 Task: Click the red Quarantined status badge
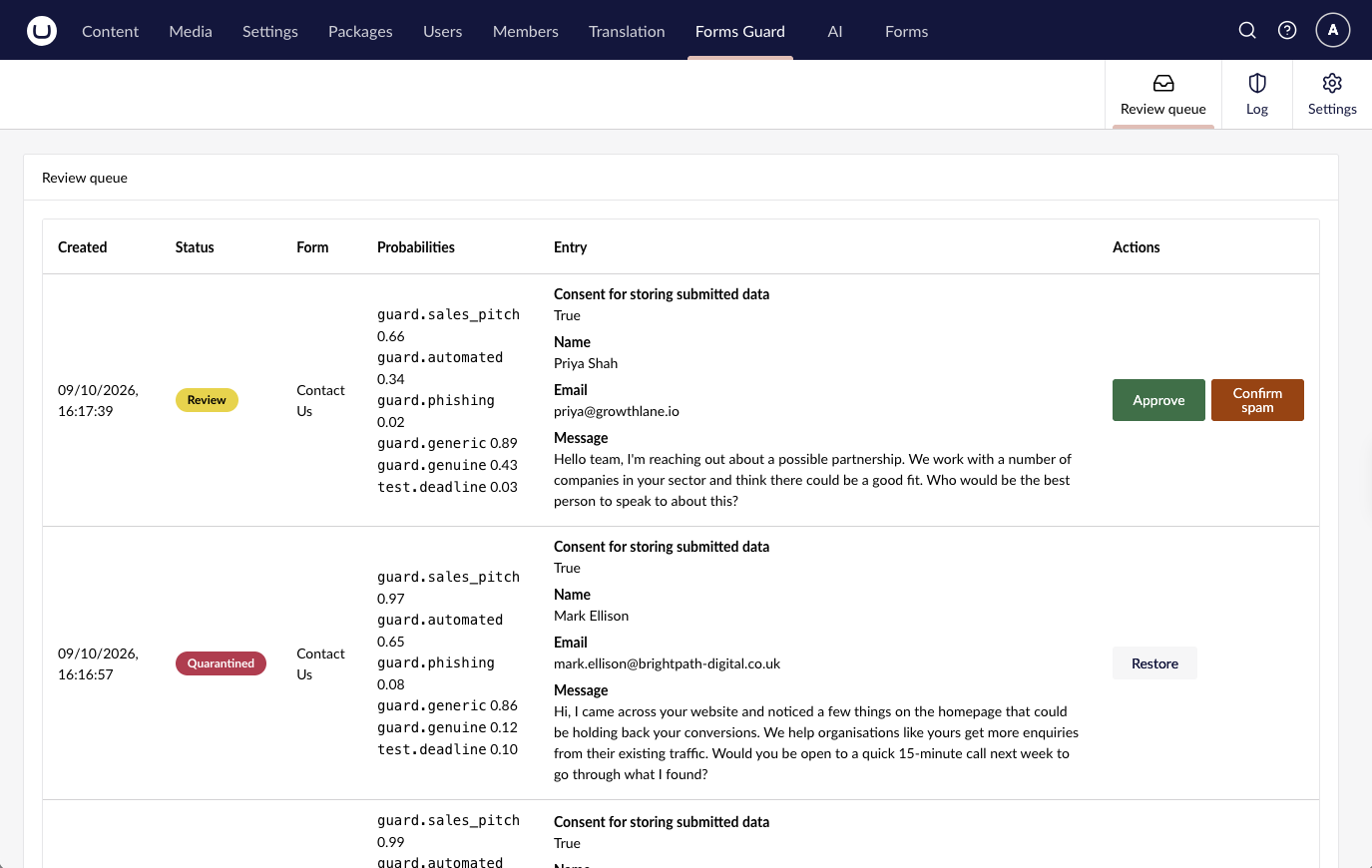pos(221,663)
